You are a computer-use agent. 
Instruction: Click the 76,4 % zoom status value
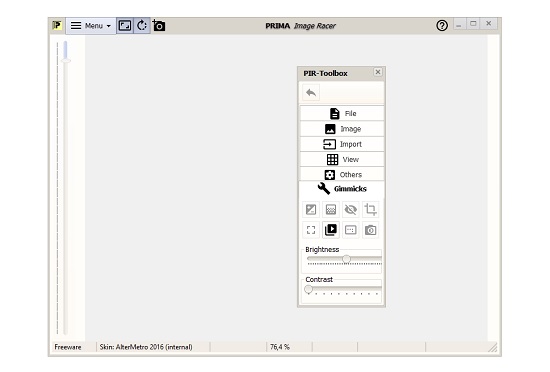280,347
